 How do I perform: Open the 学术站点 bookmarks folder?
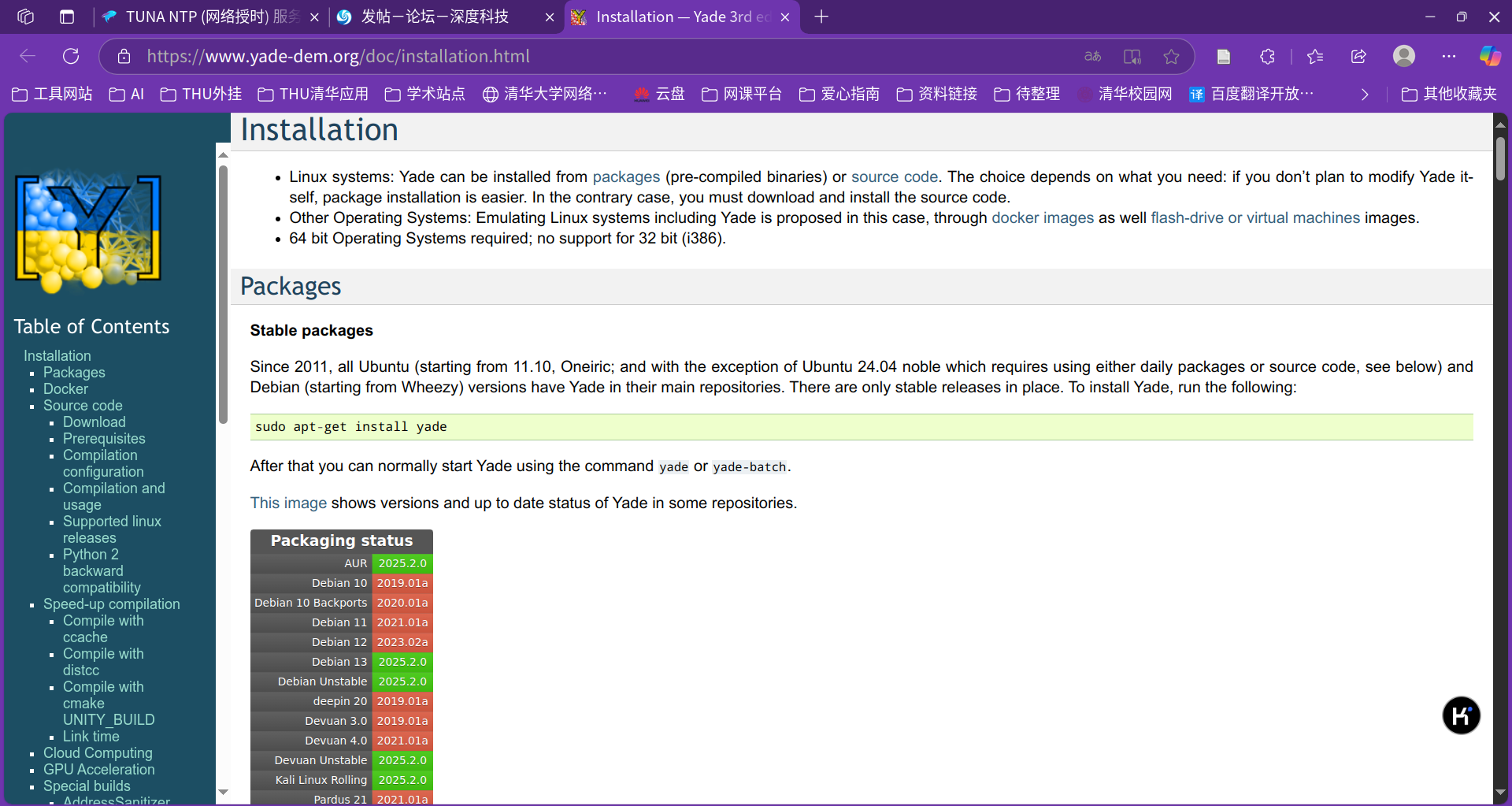pos(425,95)
